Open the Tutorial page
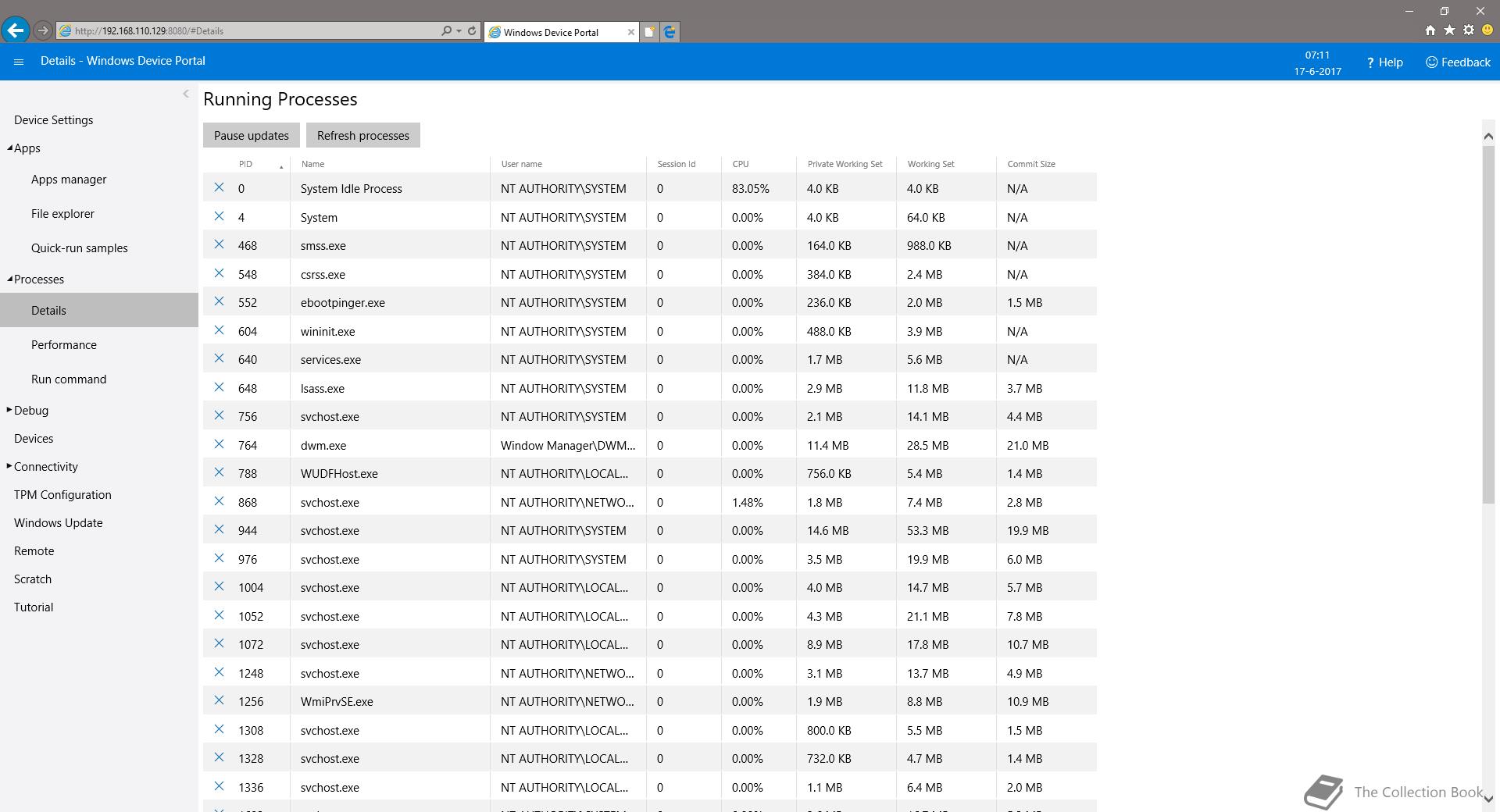The width and height of the screenshot is (1500, 812). coord(34,607)
